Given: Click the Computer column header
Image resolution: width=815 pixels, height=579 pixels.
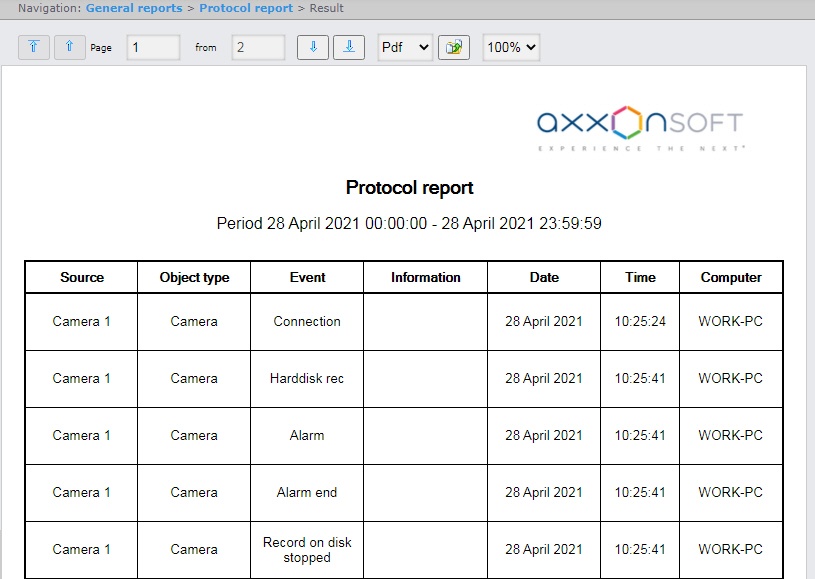Looking at the screenshot, I should click(731, 278).
